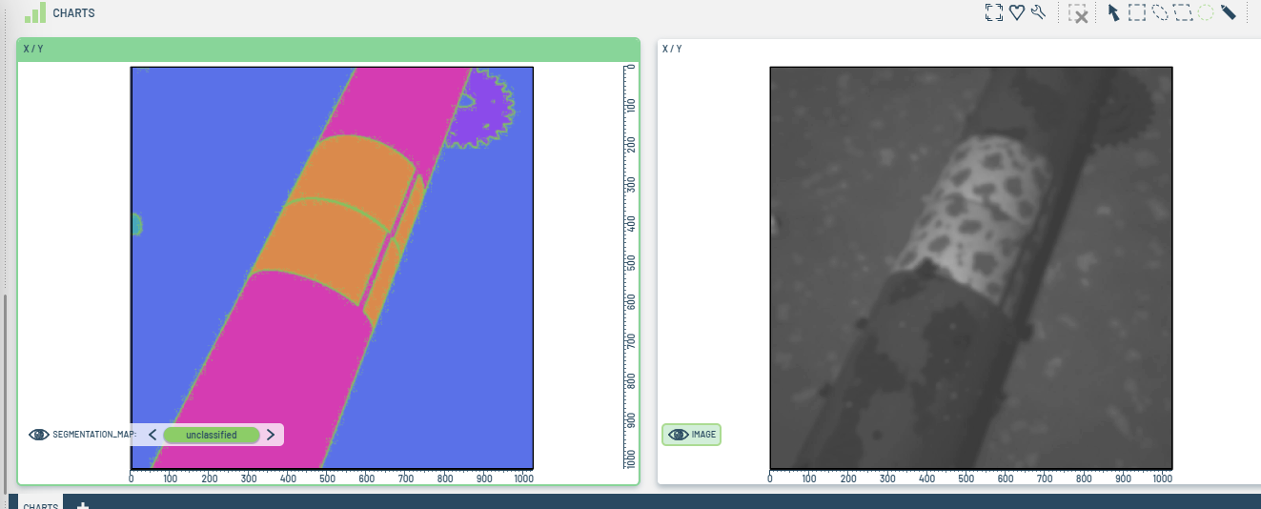
Task: Select the green dashed circle tool
Action: click(1206, 12)
